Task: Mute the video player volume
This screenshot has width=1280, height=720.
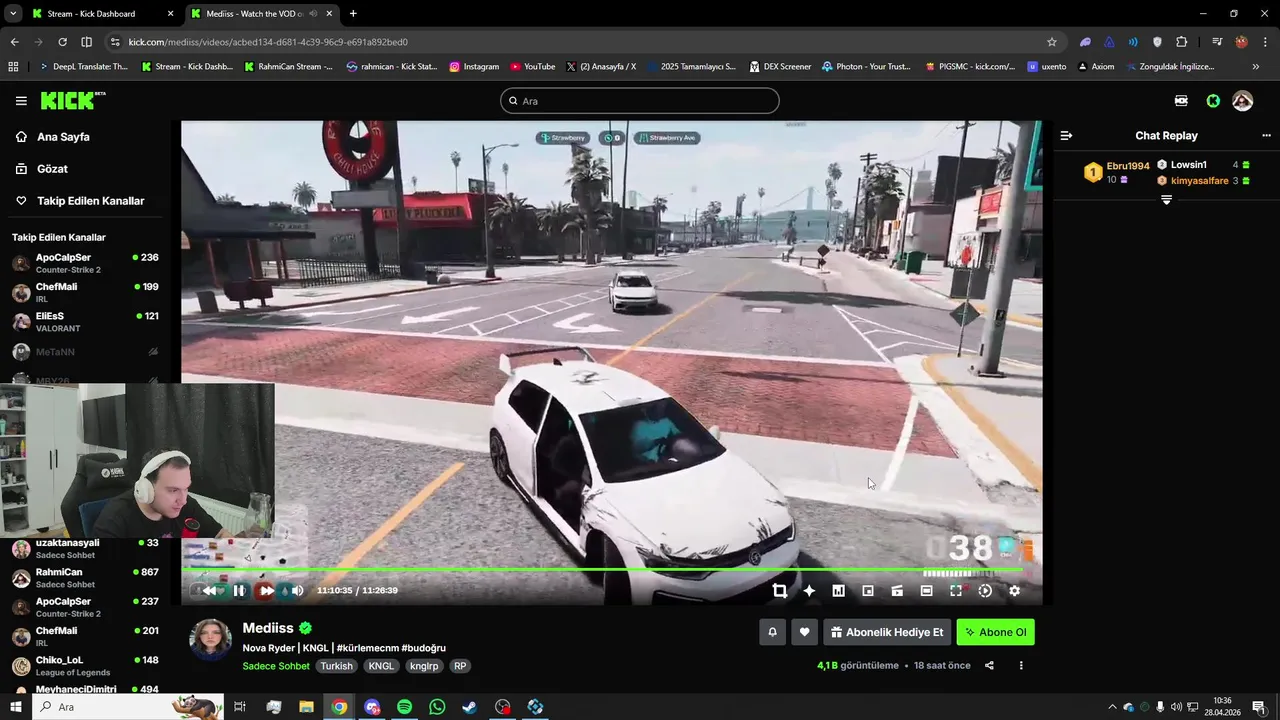Action: coord(297,591)
